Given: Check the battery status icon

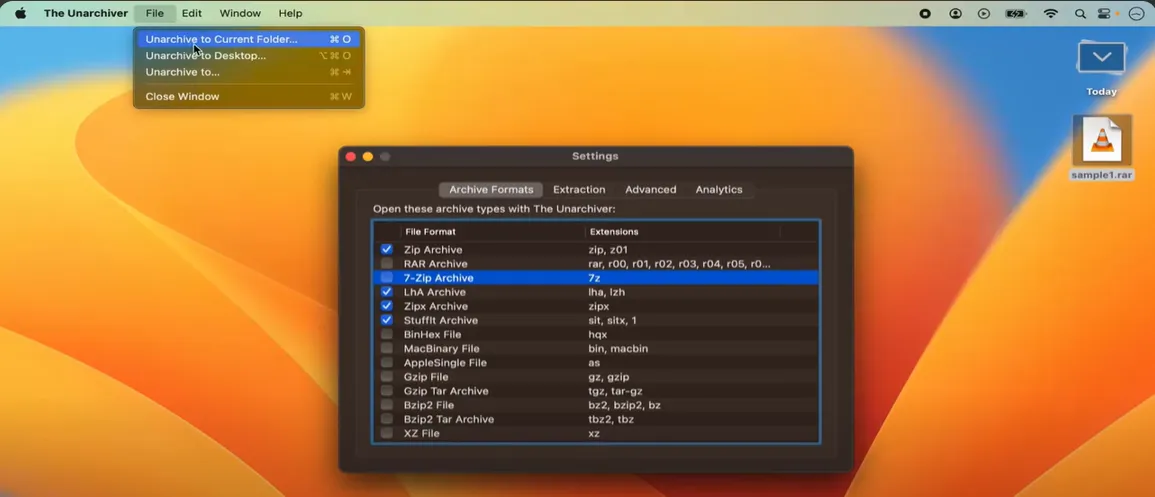Looking at the screenshot, I should click(1017, 13).
